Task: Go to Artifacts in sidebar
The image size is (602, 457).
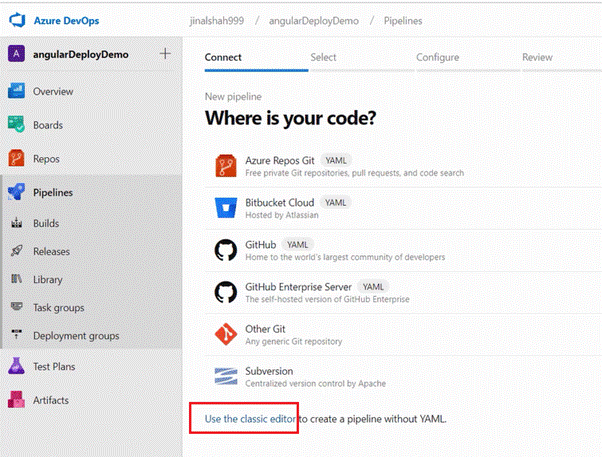Action: pos(51,400)
